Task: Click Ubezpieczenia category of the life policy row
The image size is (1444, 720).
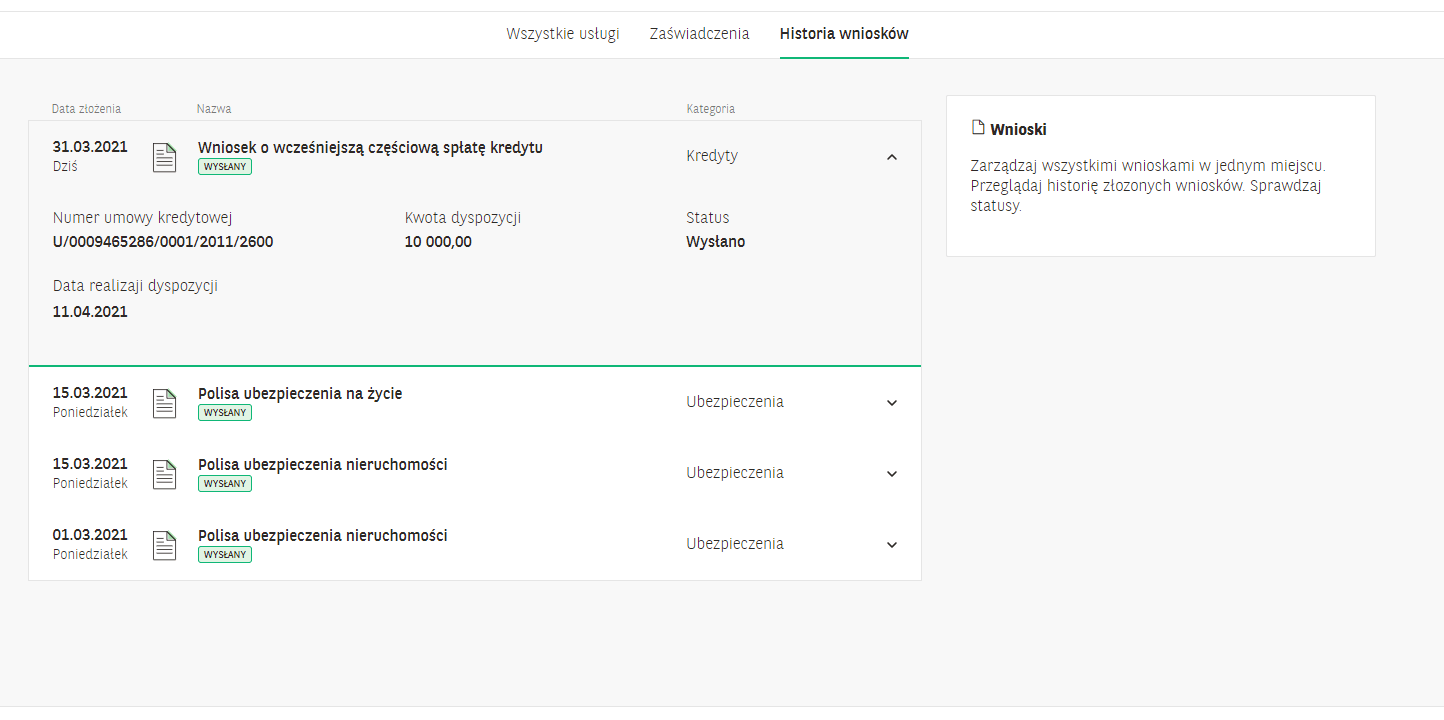Action: pos(735,402)
